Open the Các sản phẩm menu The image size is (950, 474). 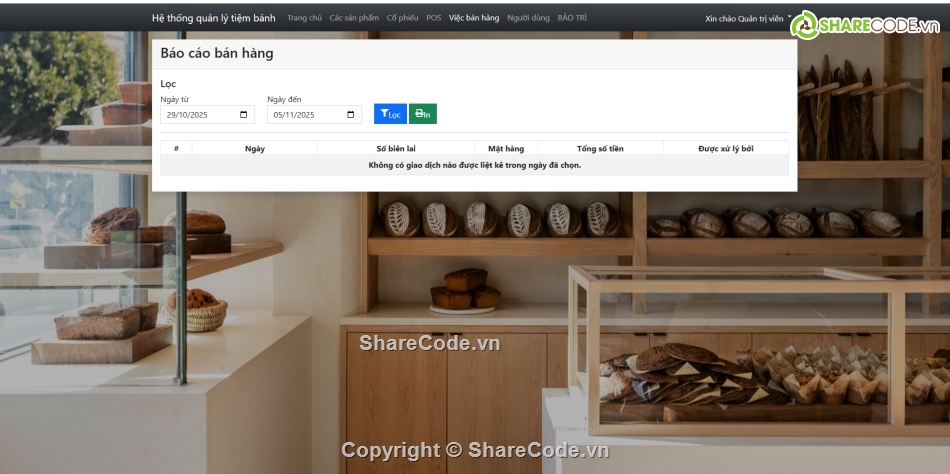point(354,18)
